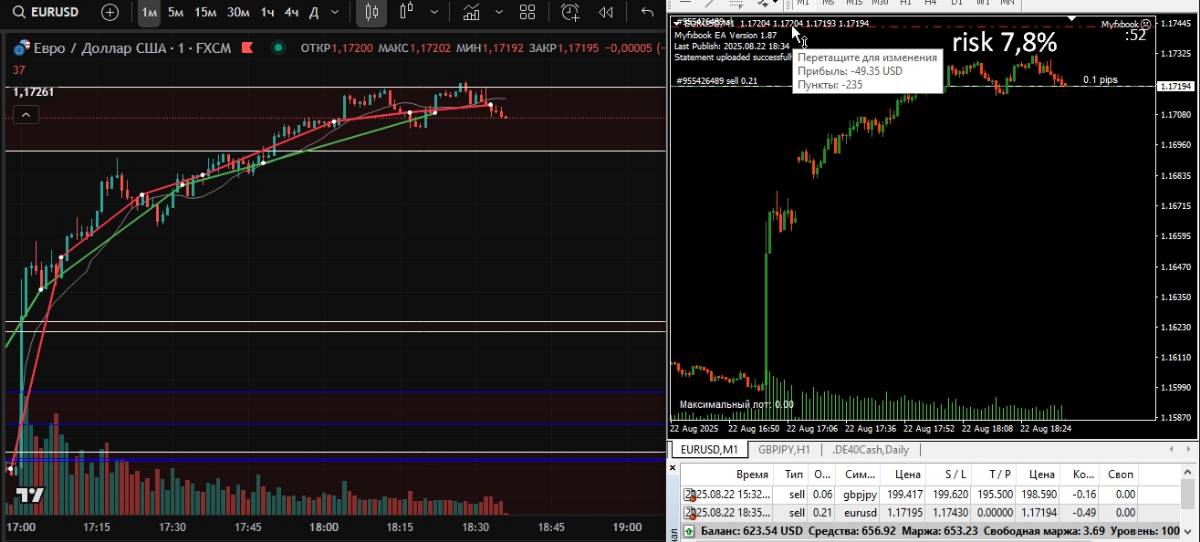Open the layout grid selector icon
Screen dimensions: 1200x542
527,13
